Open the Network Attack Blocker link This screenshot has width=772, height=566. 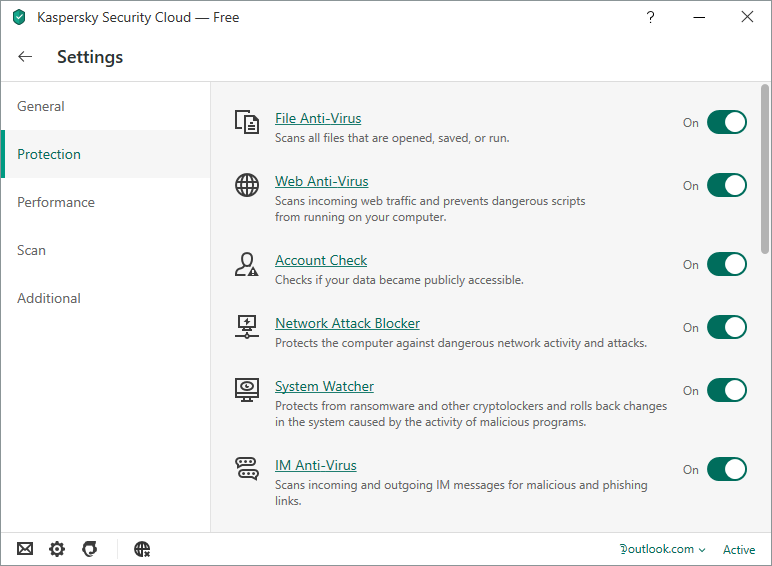348,323
